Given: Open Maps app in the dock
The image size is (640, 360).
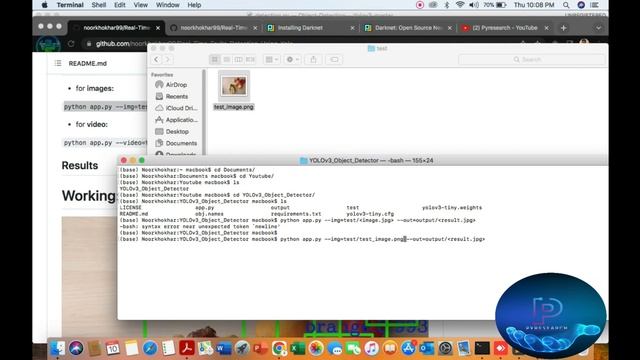Looking at the screenshot, I should click(205, 348).
